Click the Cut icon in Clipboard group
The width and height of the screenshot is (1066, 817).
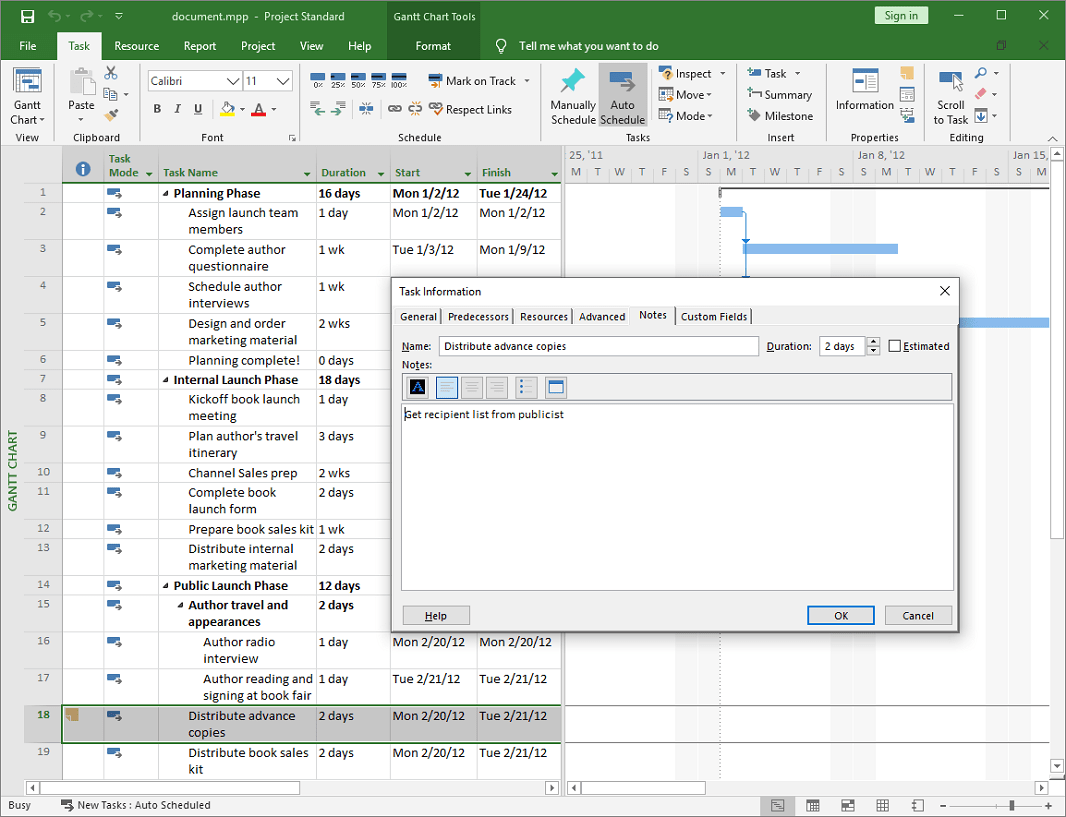point(111,72)
